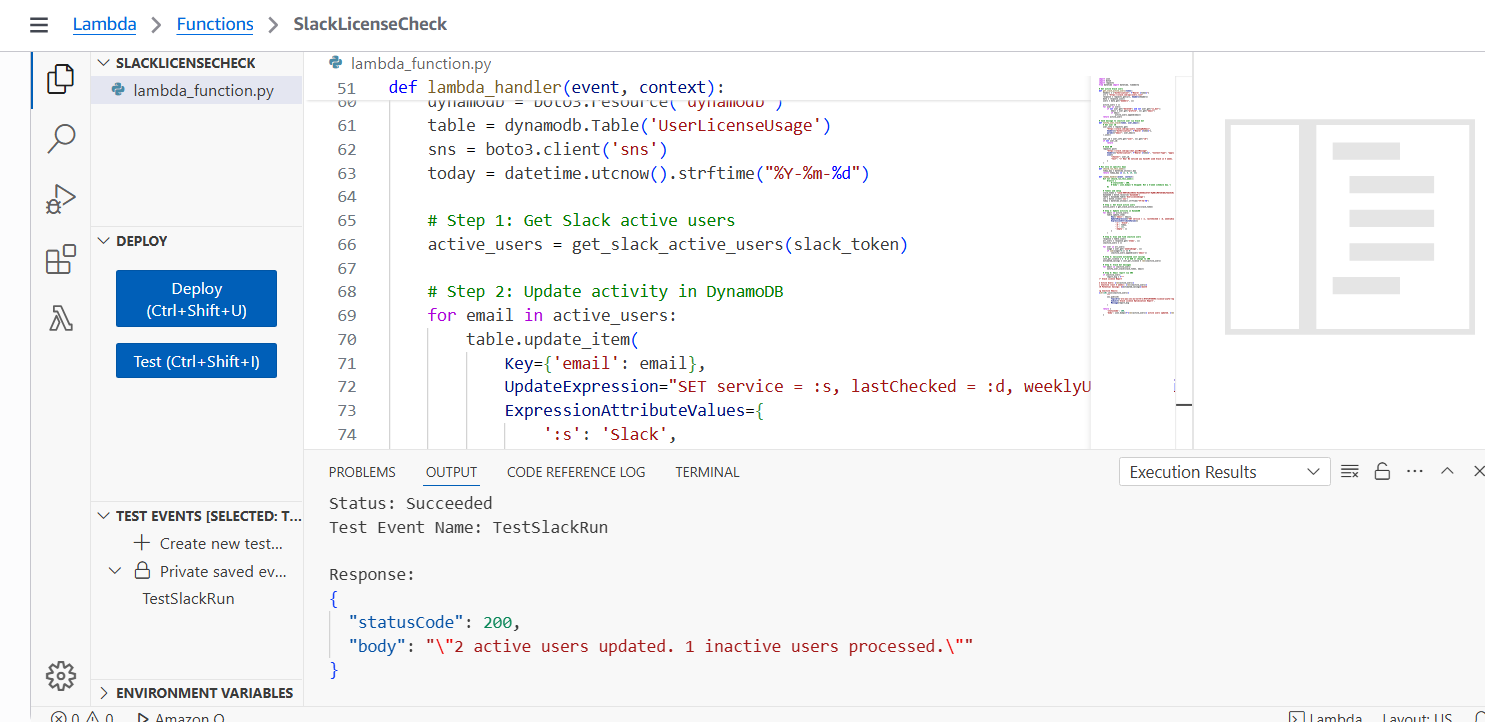The width and height of the screenshot is (1485, 722).
Task: Click code line 74 ':s': 'Slack'
Action: [610, 434]
